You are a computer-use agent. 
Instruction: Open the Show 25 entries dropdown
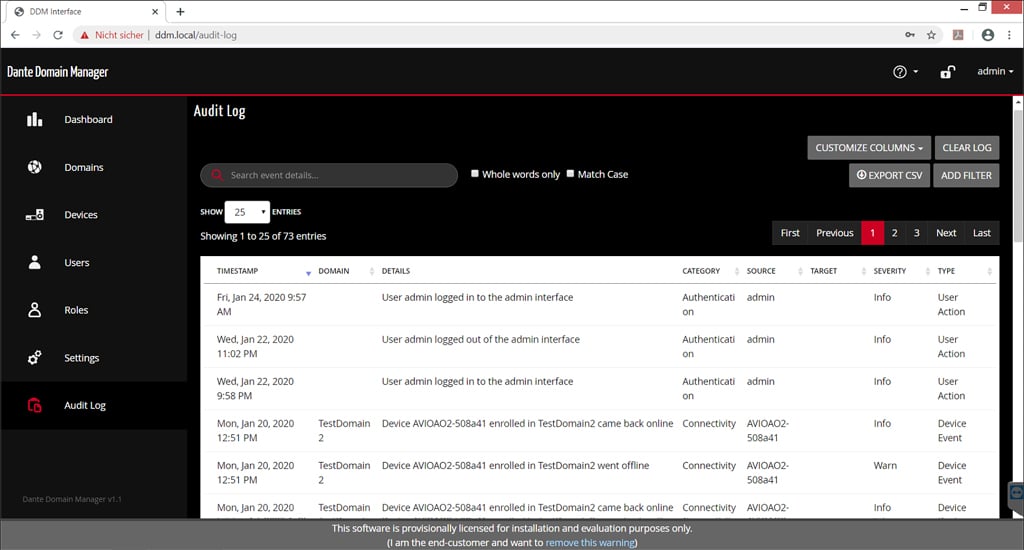coord(247,212)
